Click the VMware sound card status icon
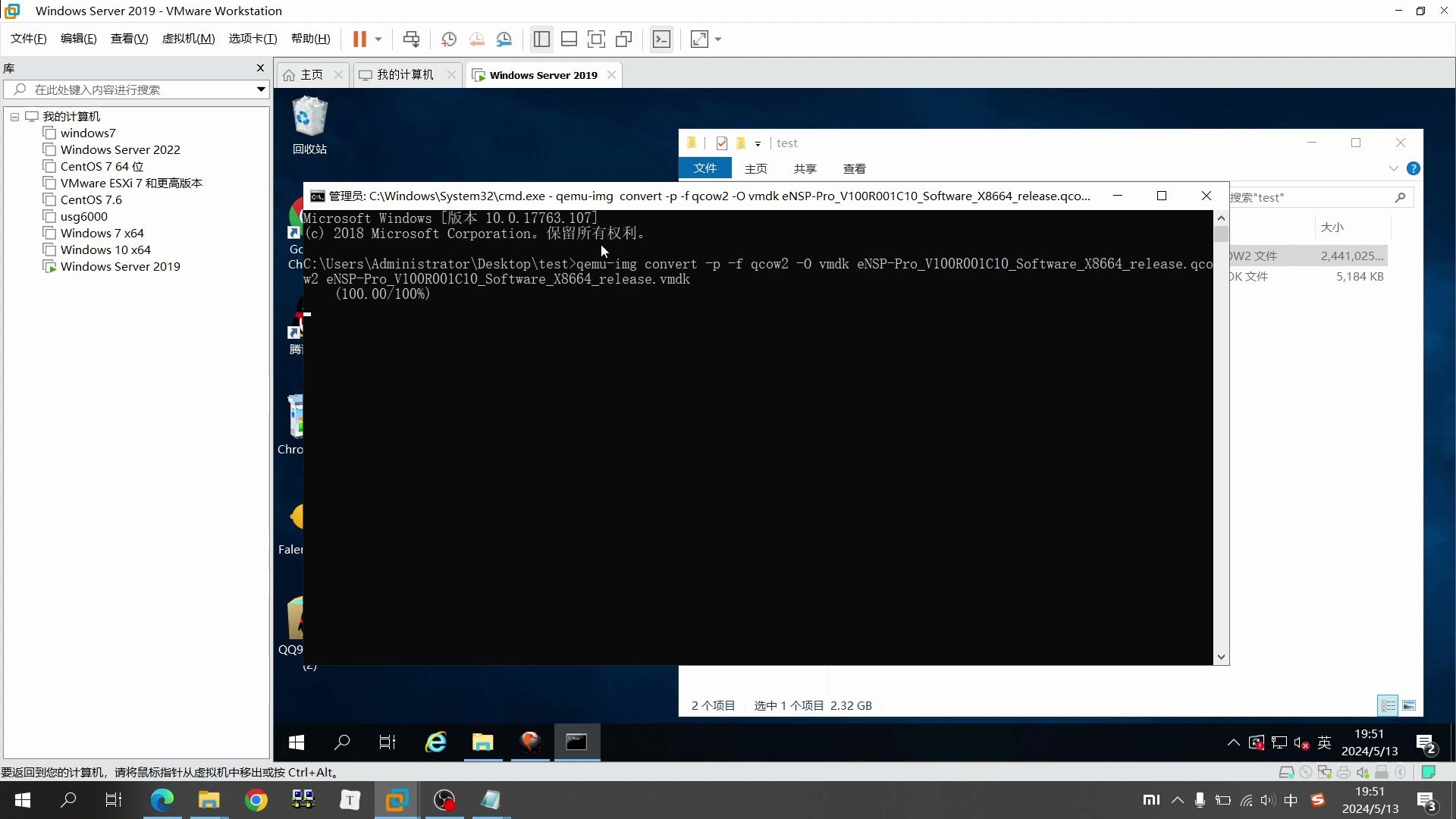The image size is (1456, 819). tap(1363, 772)
